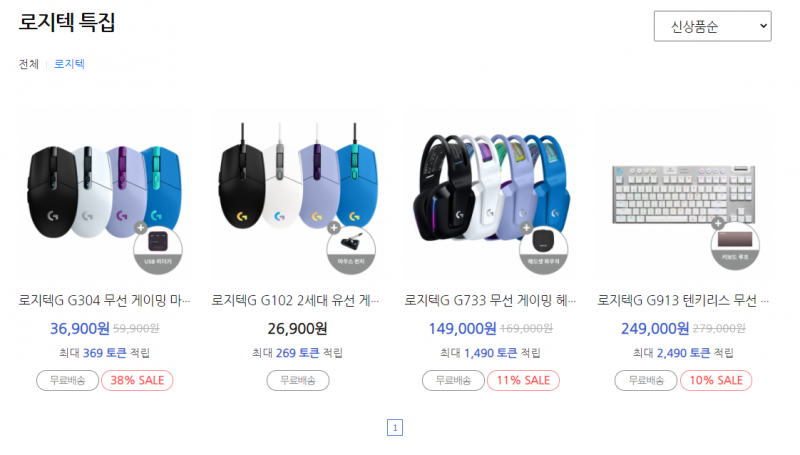The height and width of the screenshot is (455, 800).
Task: Click the 키보드 루프 bonus gift icon
Action: 735,246
